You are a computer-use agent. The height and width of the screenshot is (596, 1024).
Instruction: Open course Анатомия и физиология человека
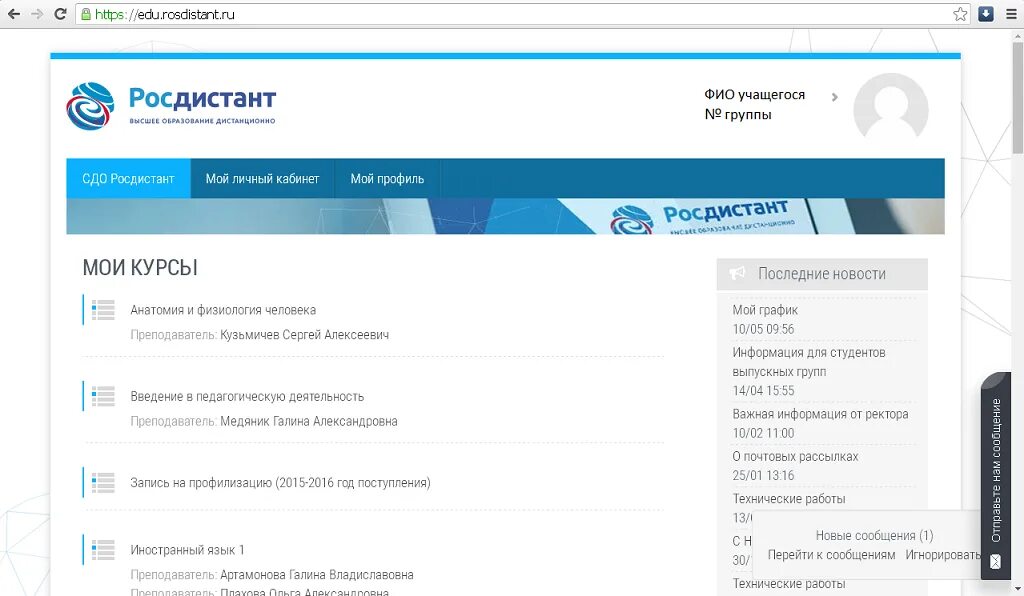click(223, 310)
